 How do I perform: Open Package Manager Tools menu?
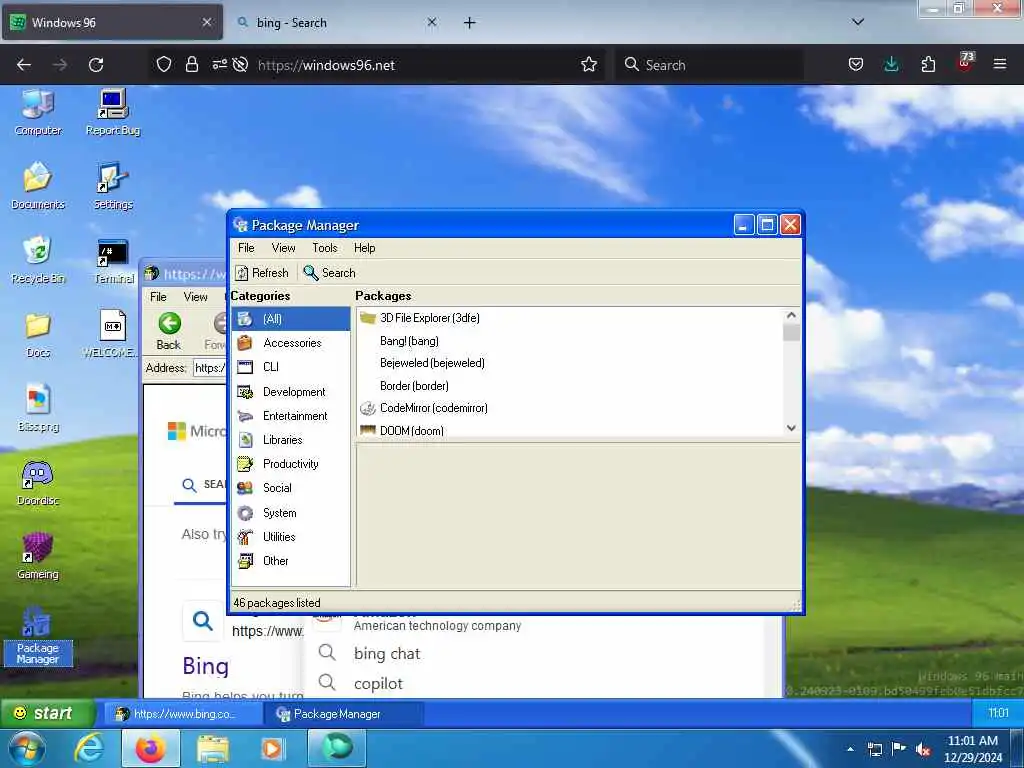coord(325,248)
